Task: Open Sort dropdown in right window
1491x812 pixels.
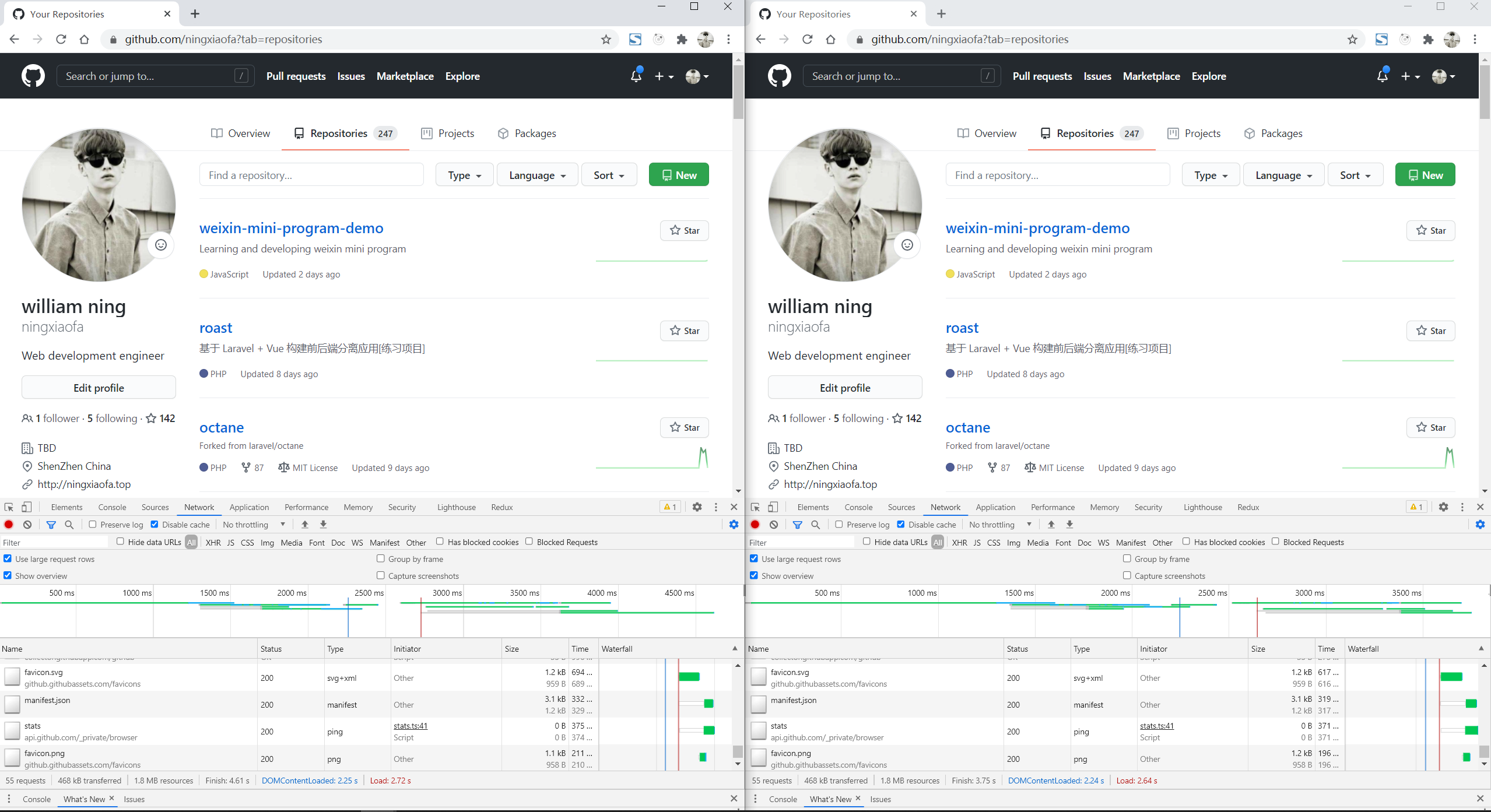Action: tap(1355, 175)
